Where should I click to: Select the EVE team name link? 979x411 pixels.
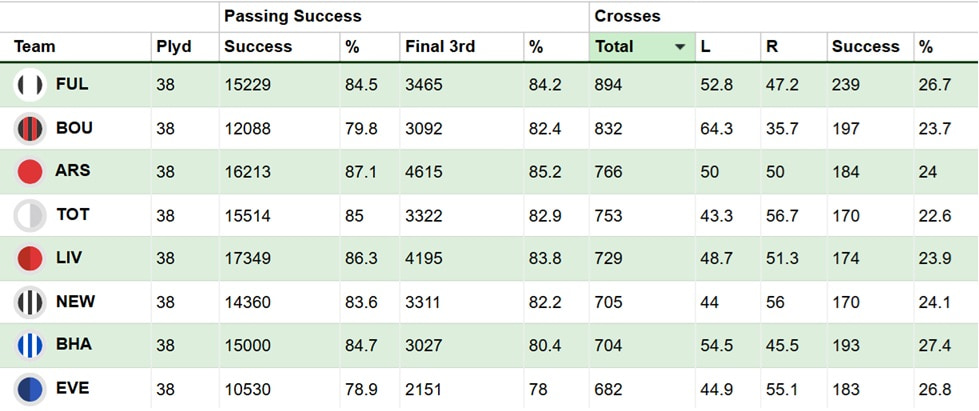(x=72, y=387)
